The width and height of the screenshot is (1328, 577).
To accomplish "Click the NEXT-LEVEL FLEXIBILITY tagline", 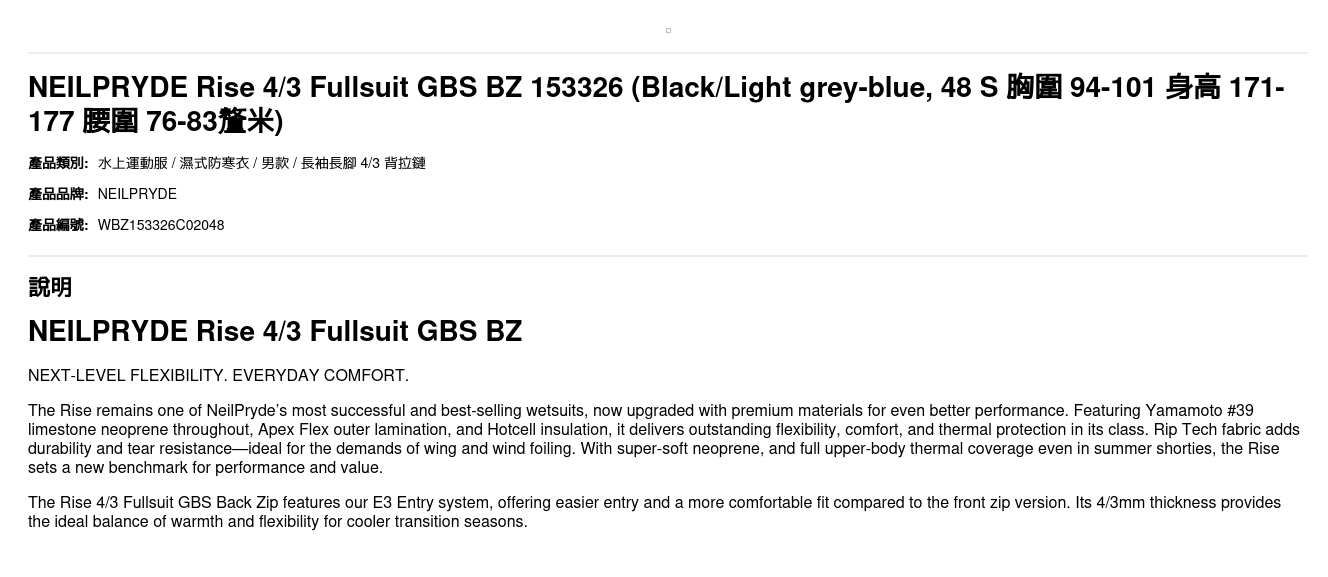I will point(218,376).
